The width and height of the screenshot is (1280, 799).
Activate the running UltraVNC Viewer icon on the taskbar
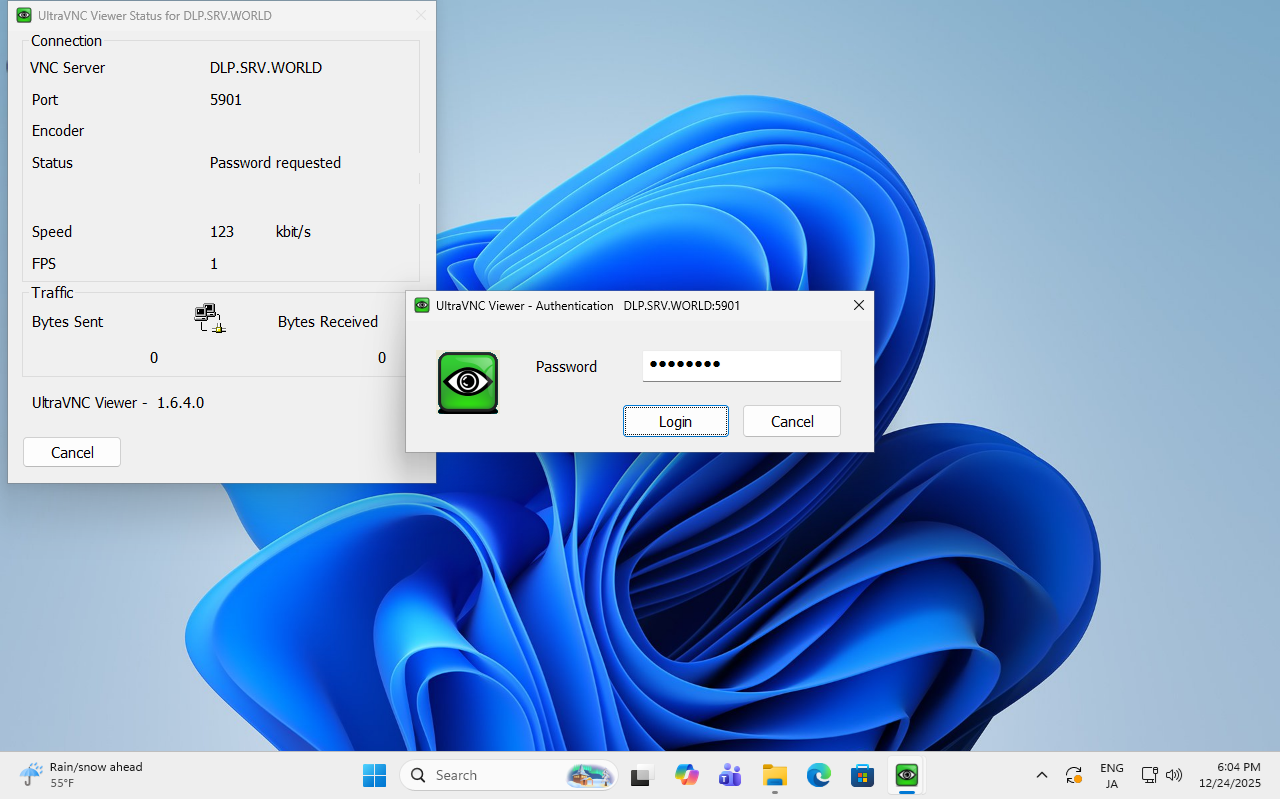click(x=905, y=775)
